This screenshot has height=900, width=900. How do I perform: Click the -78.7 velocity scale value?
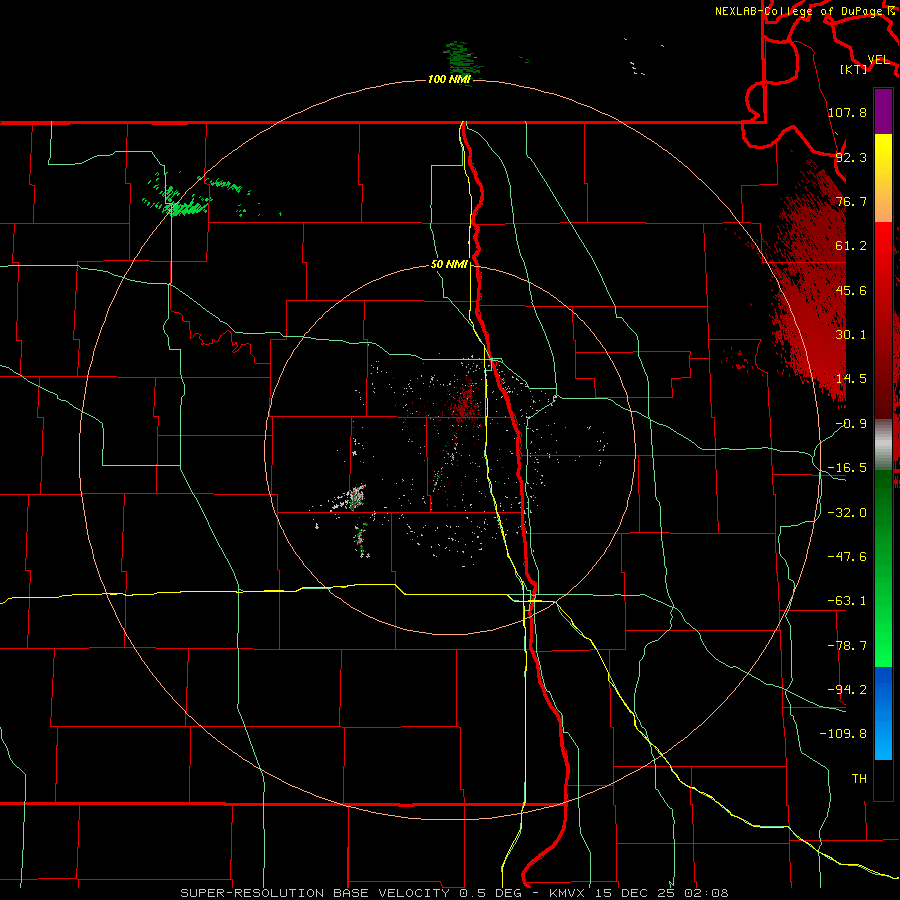(x=847, y=646)
